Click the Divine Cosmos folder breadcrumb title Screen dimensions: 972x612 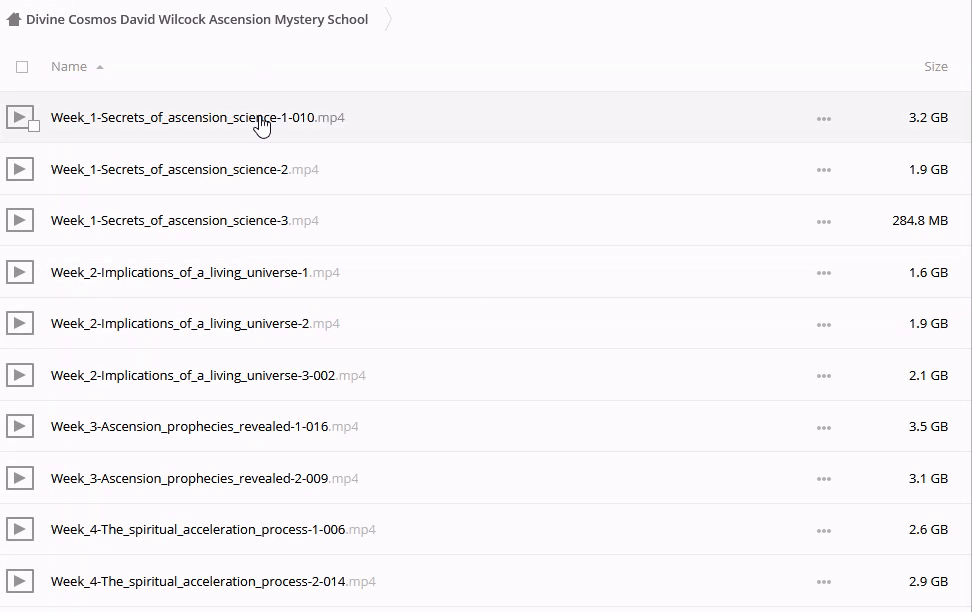coord(197,20)
